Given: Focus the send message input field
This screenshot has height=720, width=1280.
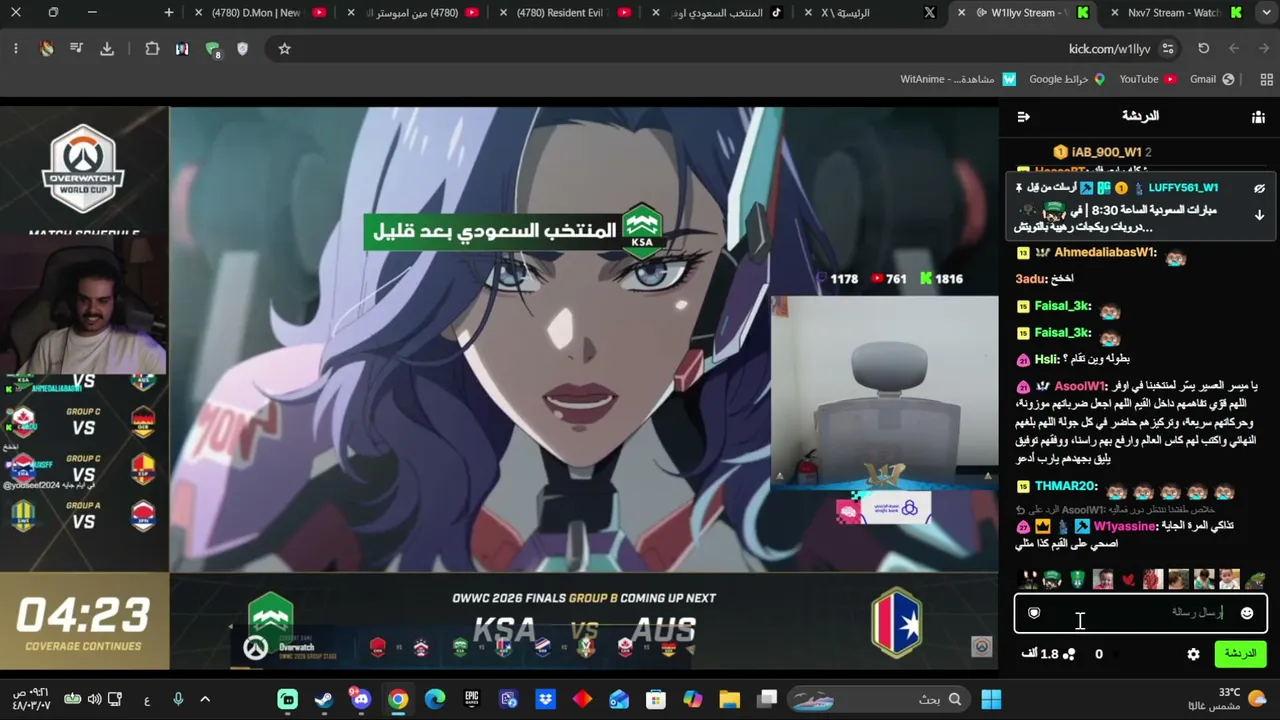Looking at the screenshot, I should 1140,613.
